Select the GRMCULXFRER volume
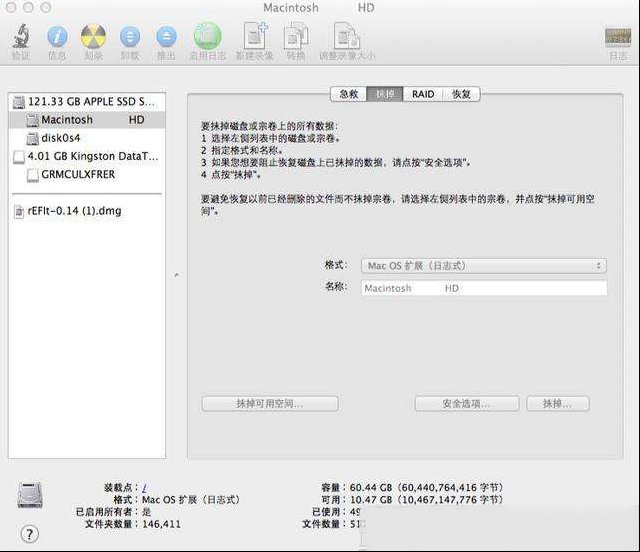Viewport: 640px width, 552px height. pos(87,175)
